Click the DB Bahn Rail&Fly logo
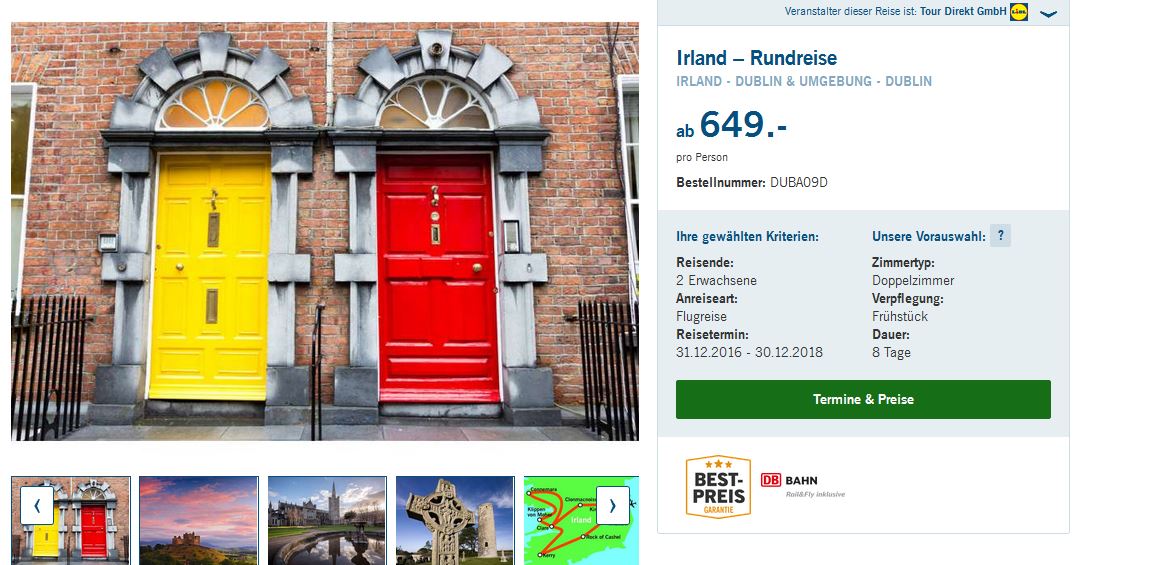1151x565 pixels. [x=802, y=485]
